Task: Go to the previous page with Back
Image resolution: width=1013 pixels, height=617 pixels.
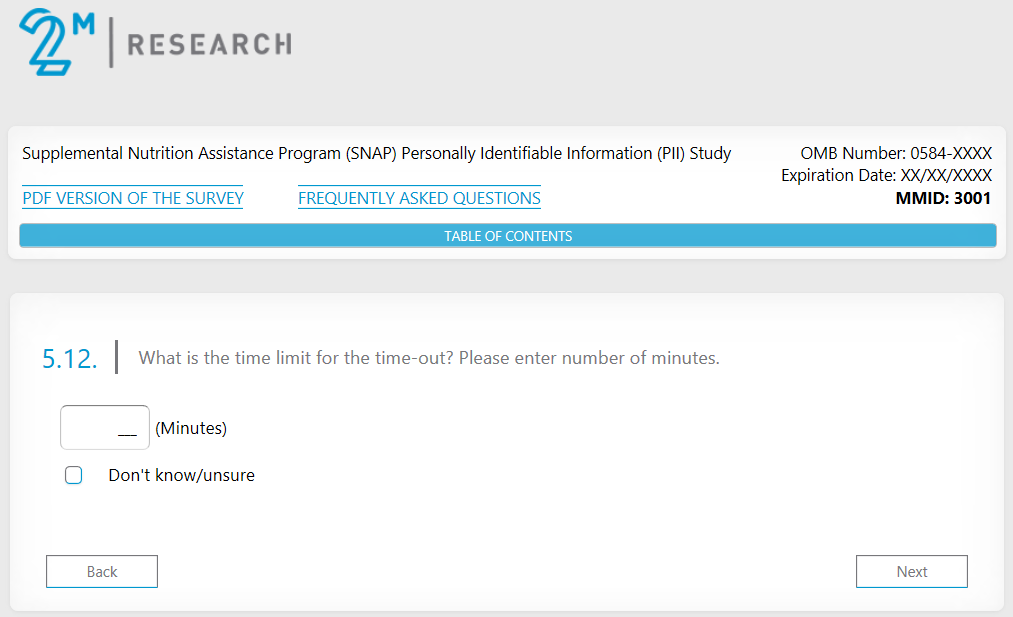Action: point(102,572)
